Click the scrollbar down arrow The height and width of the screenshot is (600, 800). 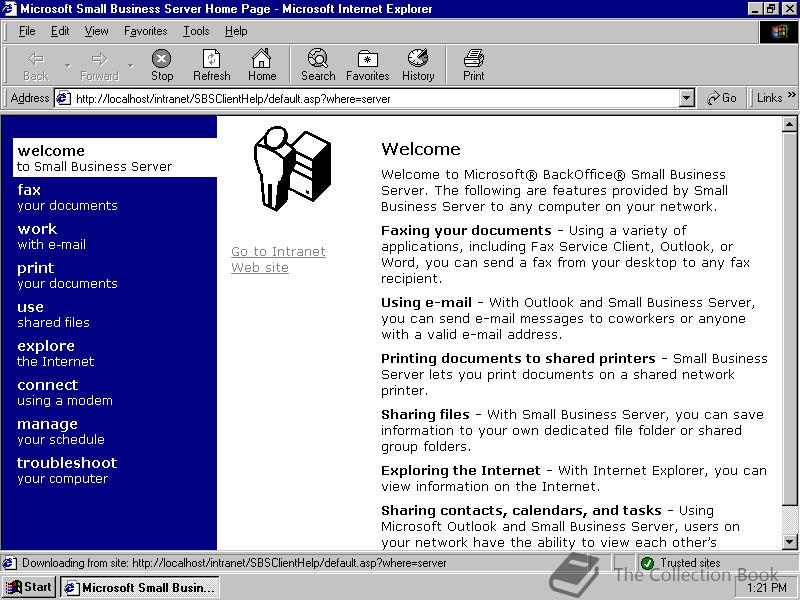[x=789, y=542]
